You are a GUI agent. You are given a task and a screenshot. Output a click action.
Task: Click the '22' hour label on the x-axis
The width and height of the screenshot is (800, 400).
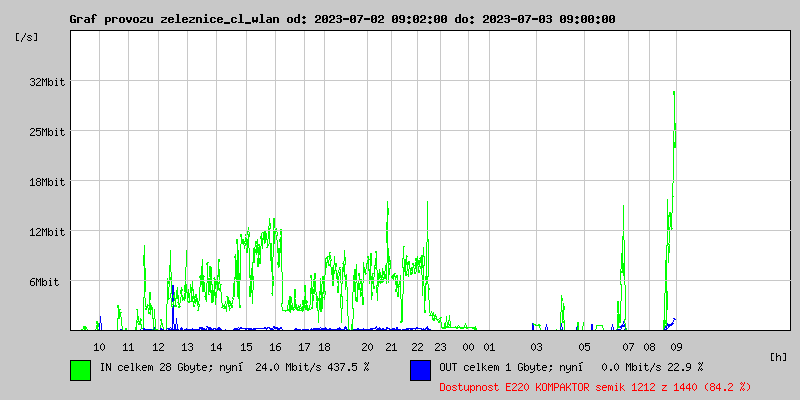417,347
